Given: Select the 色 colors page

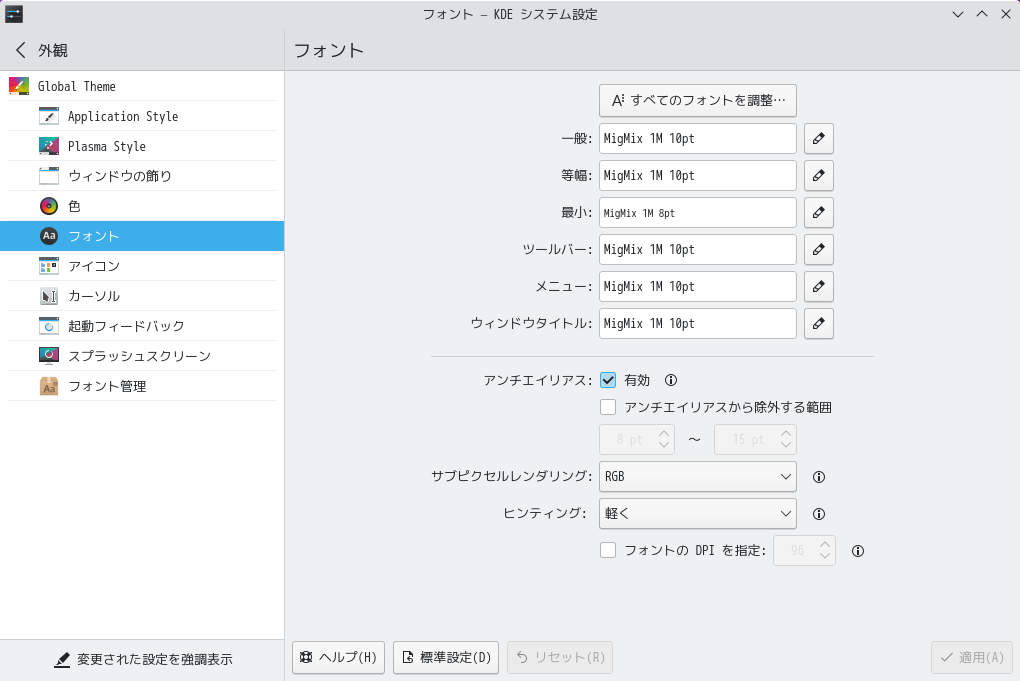Looking at the screenshot, I should tap(142, 206).
